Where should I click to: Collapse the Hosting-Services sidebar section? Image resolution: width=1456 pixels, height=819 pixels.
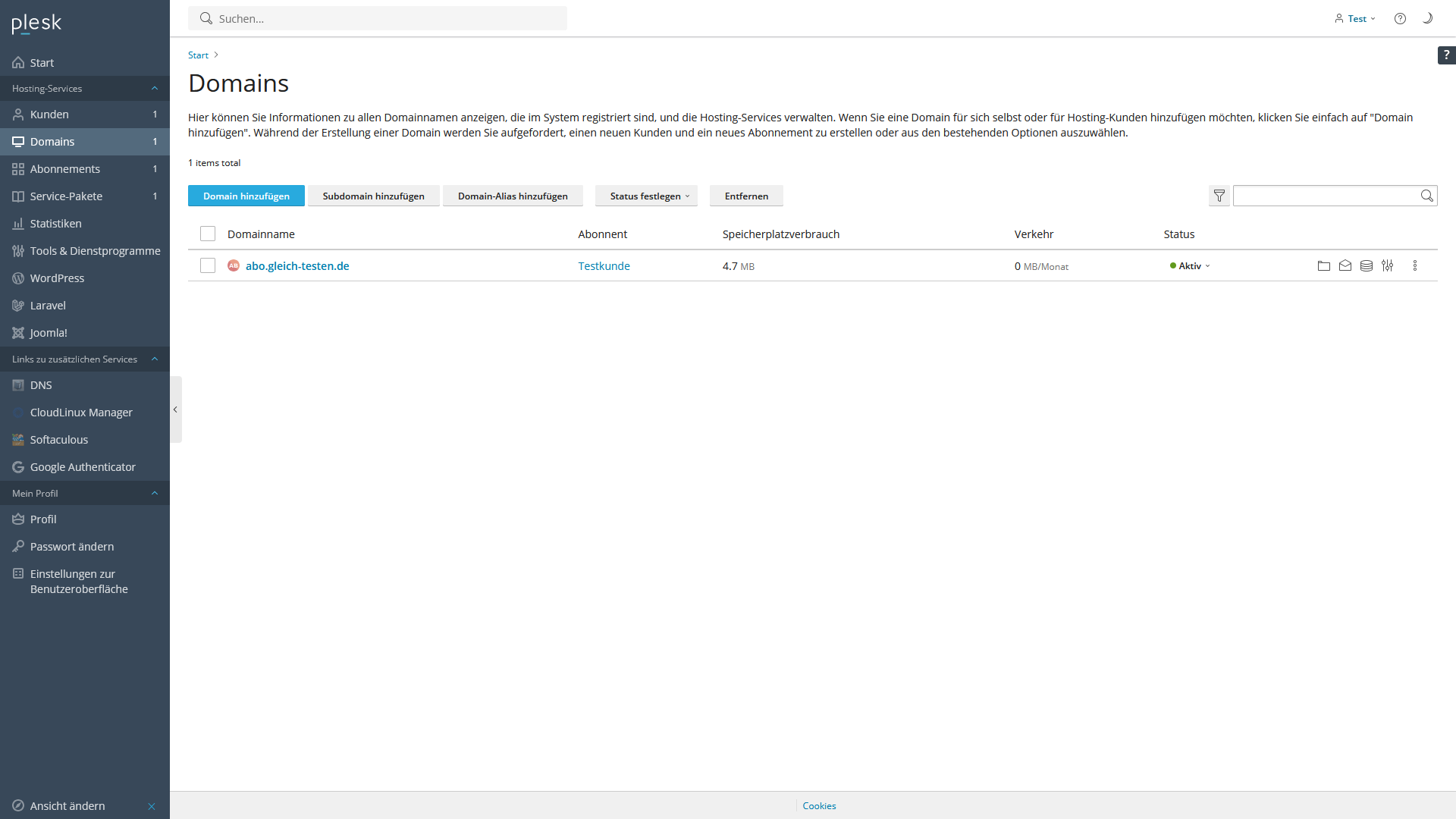pos(155,89)
